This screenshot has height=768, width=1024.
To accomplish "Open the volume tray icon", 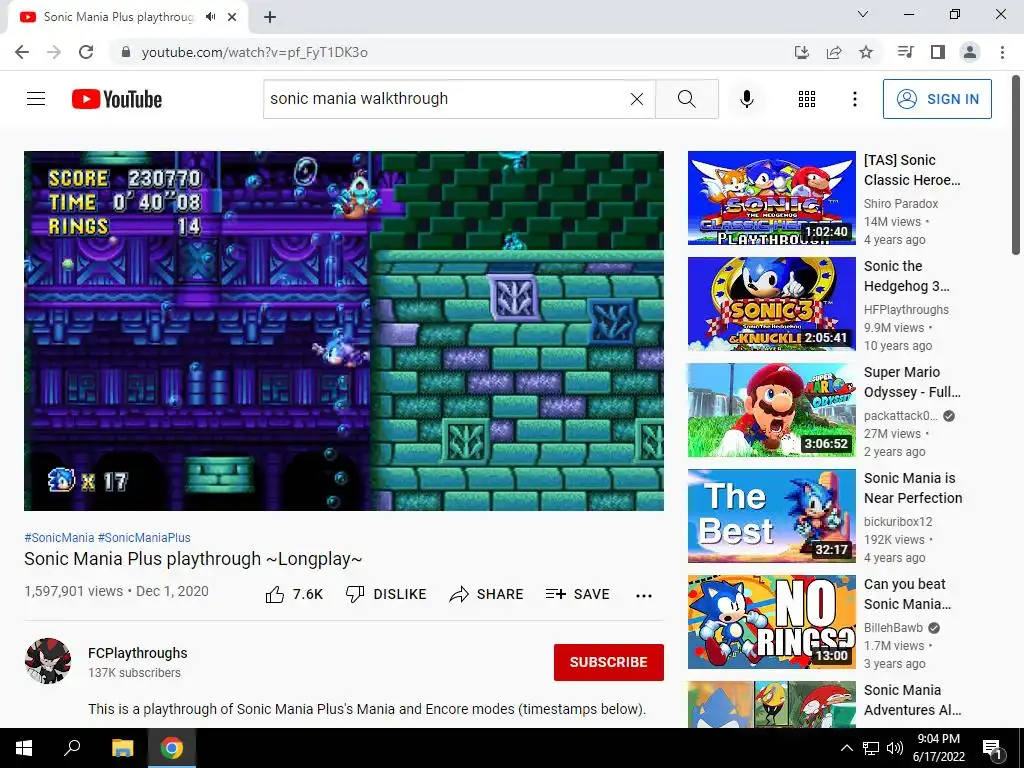I will [x=895, y=748].
